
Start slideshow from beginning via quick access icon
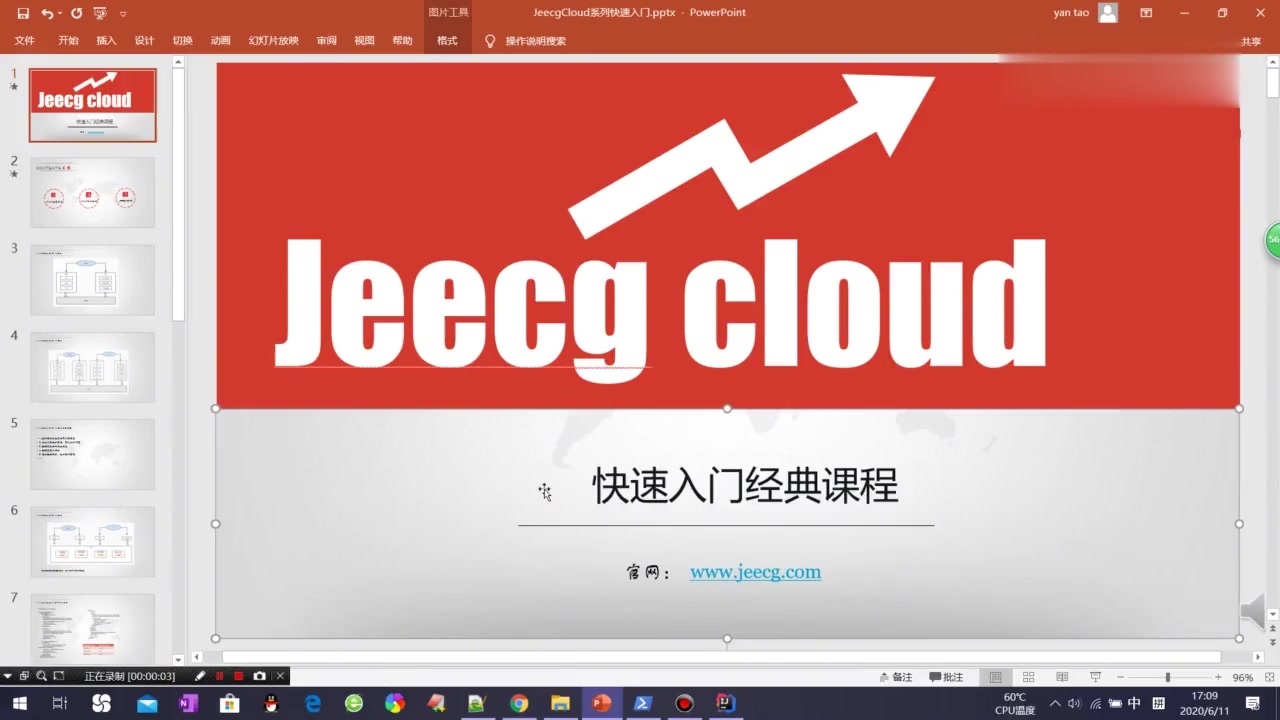[100, 13]
